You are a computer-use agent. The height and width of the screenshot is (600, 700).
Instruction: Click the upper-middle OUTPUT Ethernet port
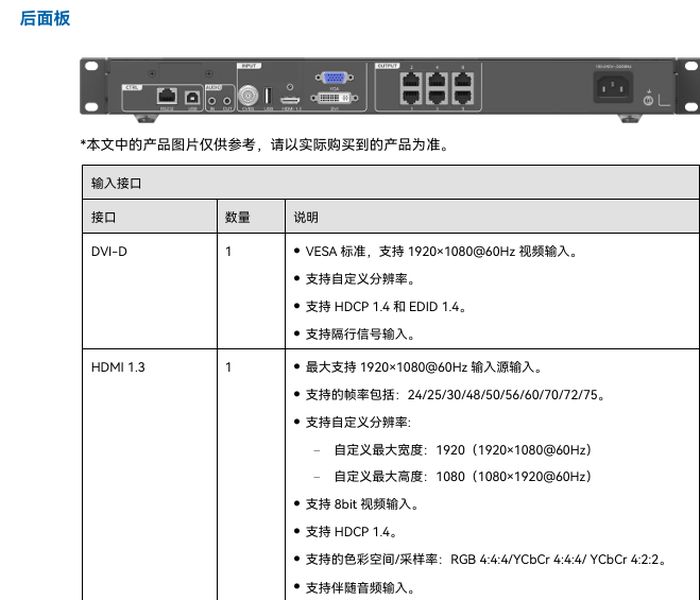tap(437, 81)
